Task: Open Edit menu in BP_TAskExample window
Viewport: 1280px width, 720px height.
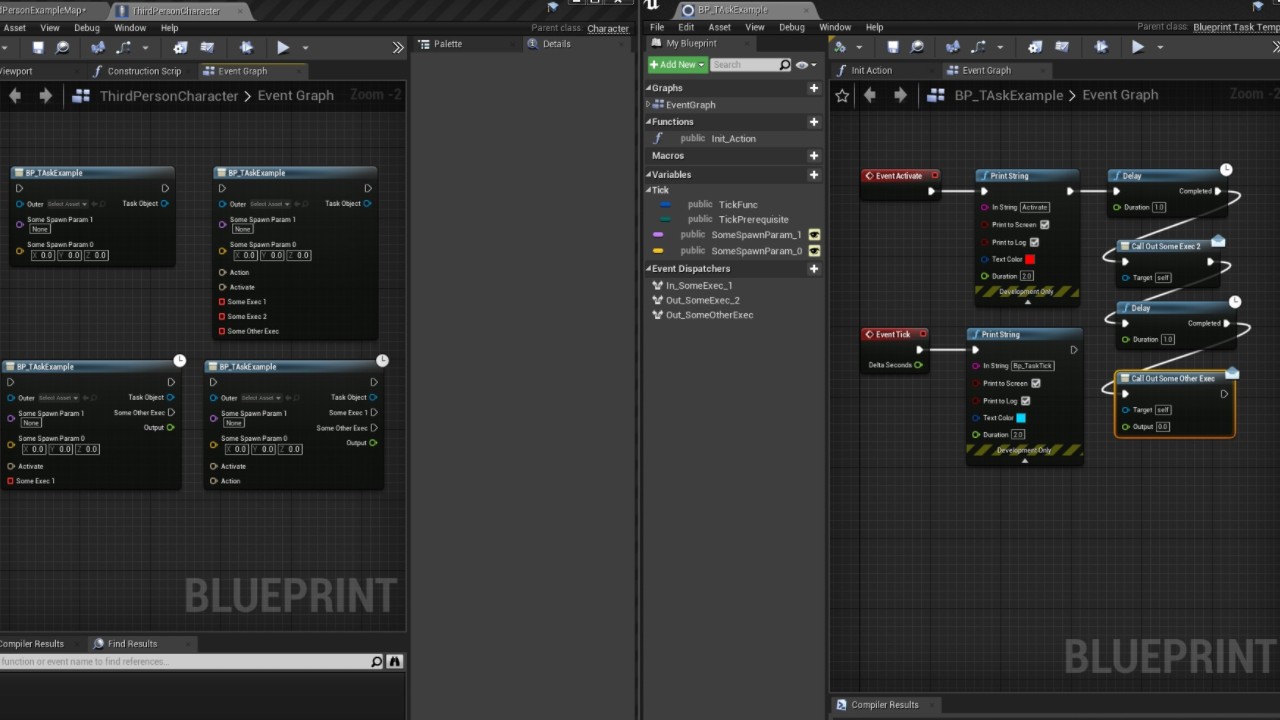Action: (686, 27)
